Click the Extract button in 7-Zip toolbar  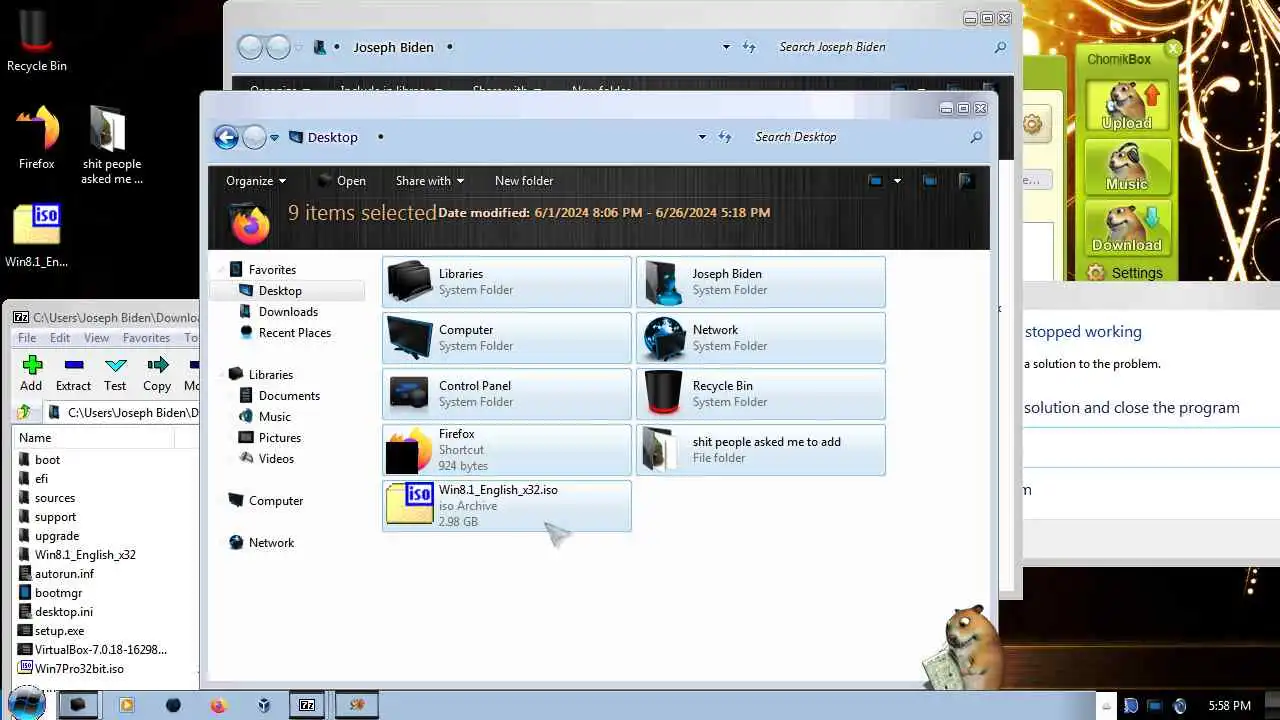[73, 373]
